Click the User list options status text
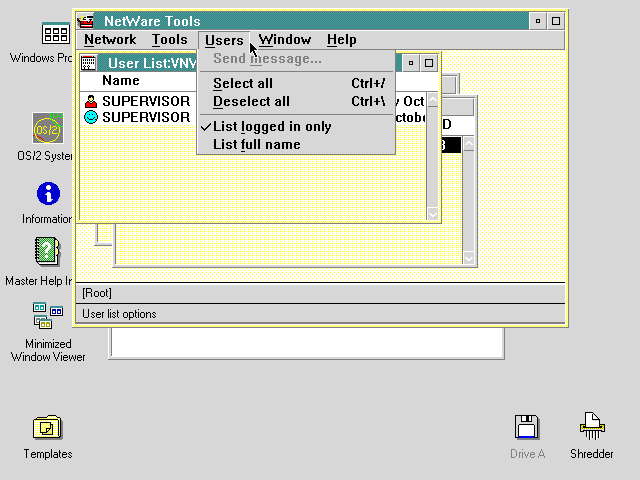The height and width of the screenshot is (480, 640). tap(119, 314)
